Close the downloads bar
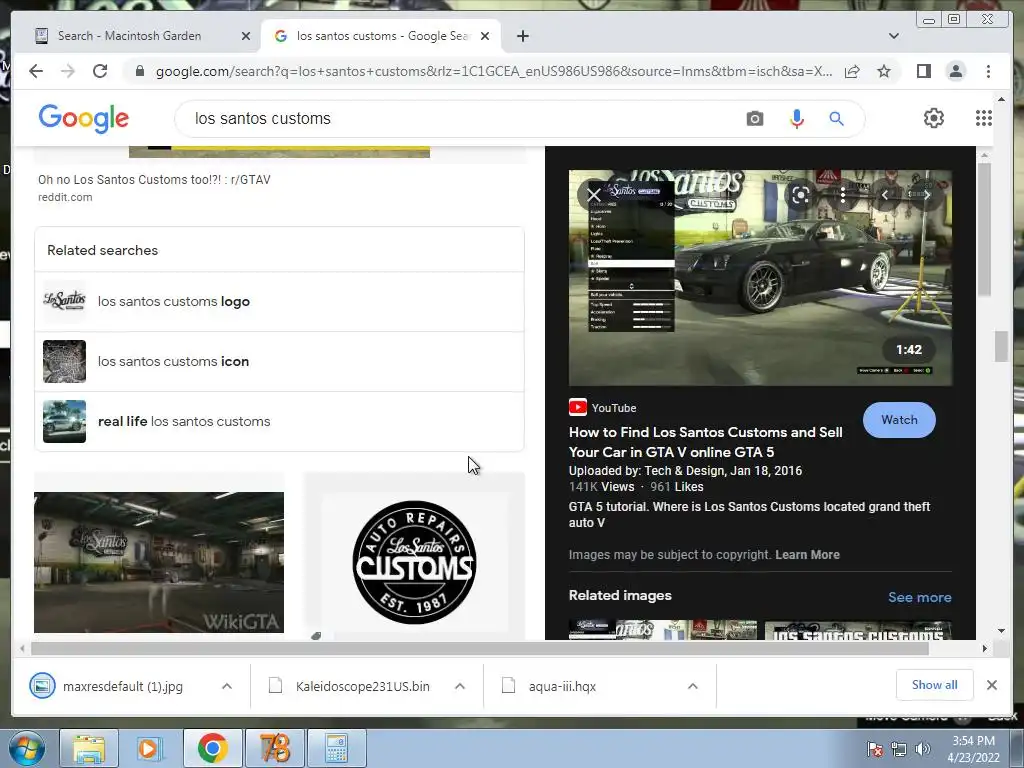1024x768 pixels. (x=991, y=685)
